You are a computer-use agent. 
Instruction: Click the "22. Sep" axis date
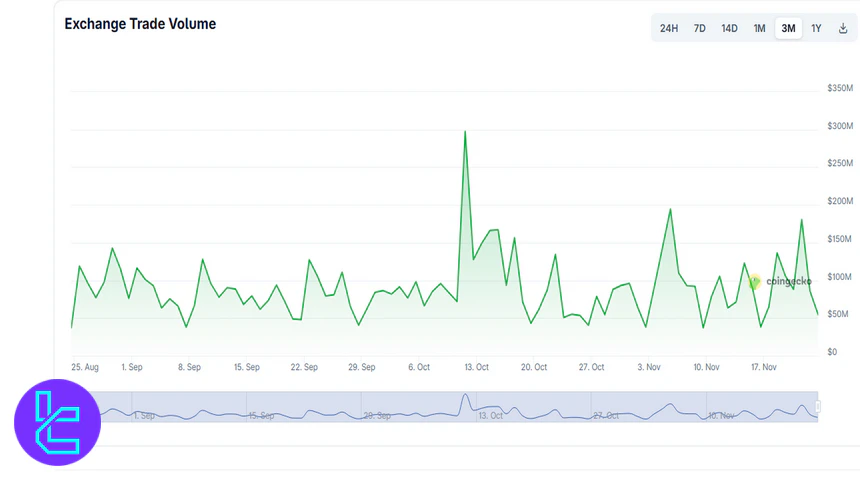(x=304, y=367)
